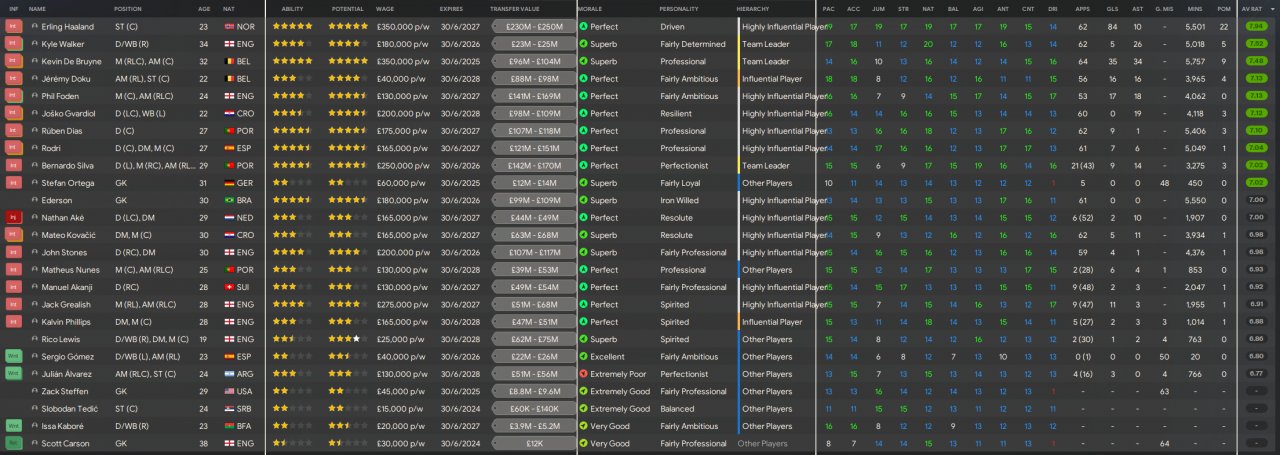Sort by the PERSONALITY column header
The height and width of the screenshot is (455, 1280).
[679, 8]
